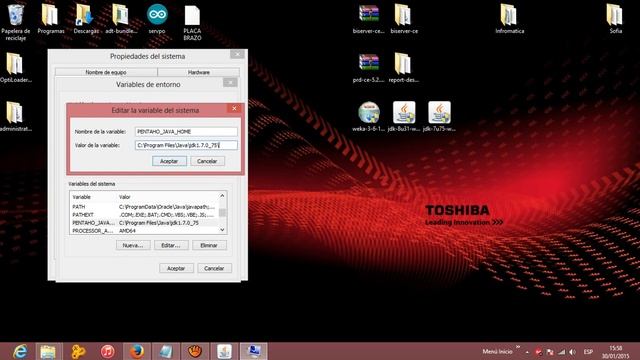Launch Internet Explorer from the taskbar
Image resolution: width=640 pixels, height=360 pixels.
tap(20, 351)
